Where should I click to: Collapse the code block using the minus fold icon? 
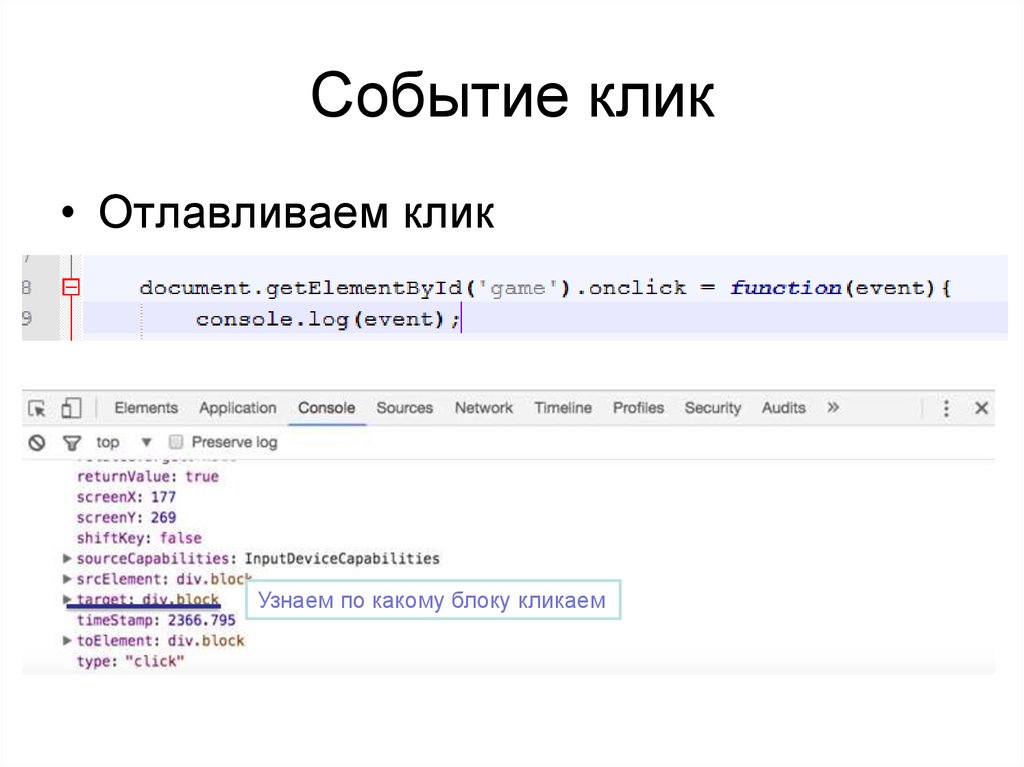73,286
